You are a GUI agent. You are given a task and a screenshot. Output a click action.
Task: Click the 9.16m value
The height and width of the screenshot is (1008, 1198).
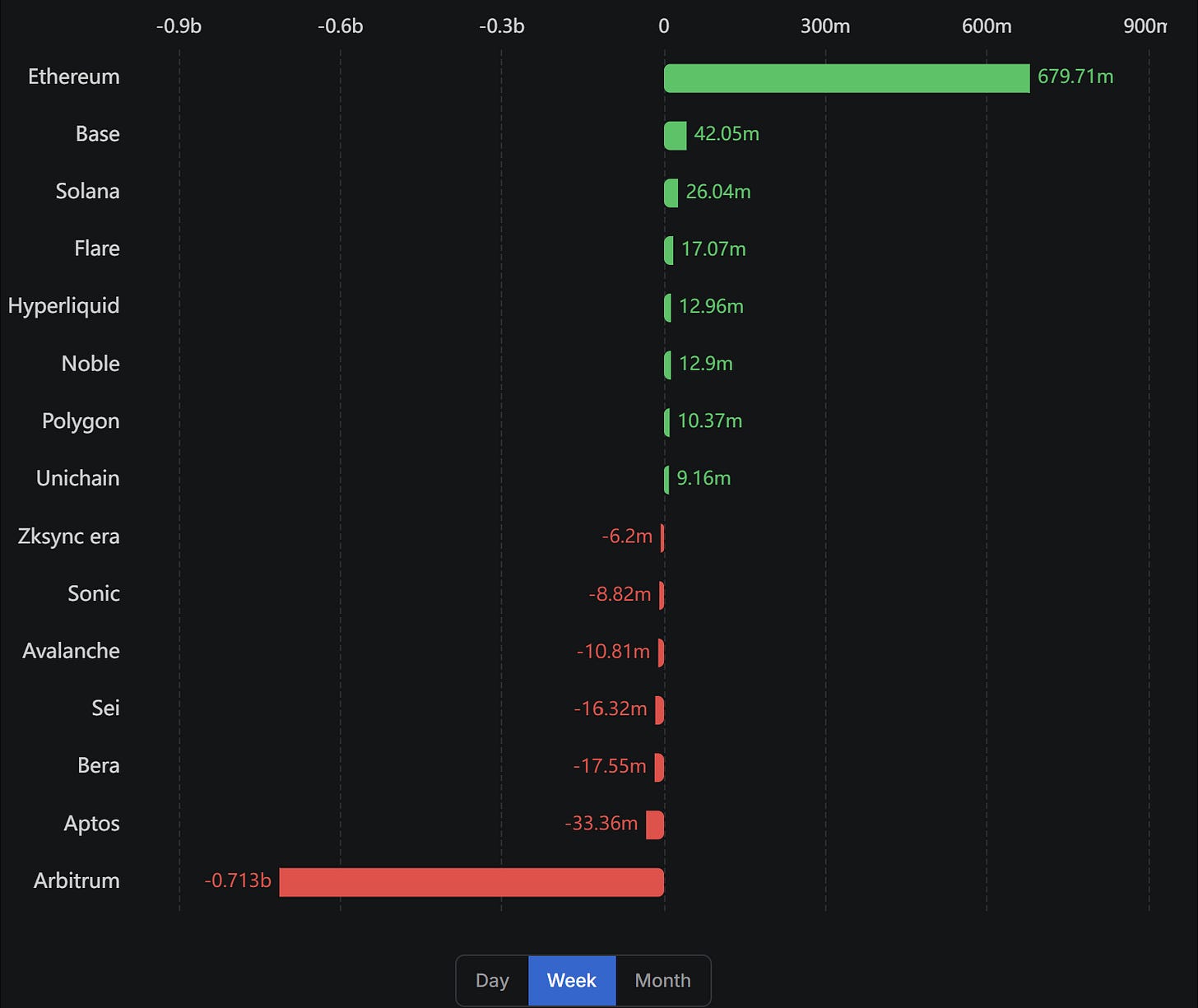703,478
